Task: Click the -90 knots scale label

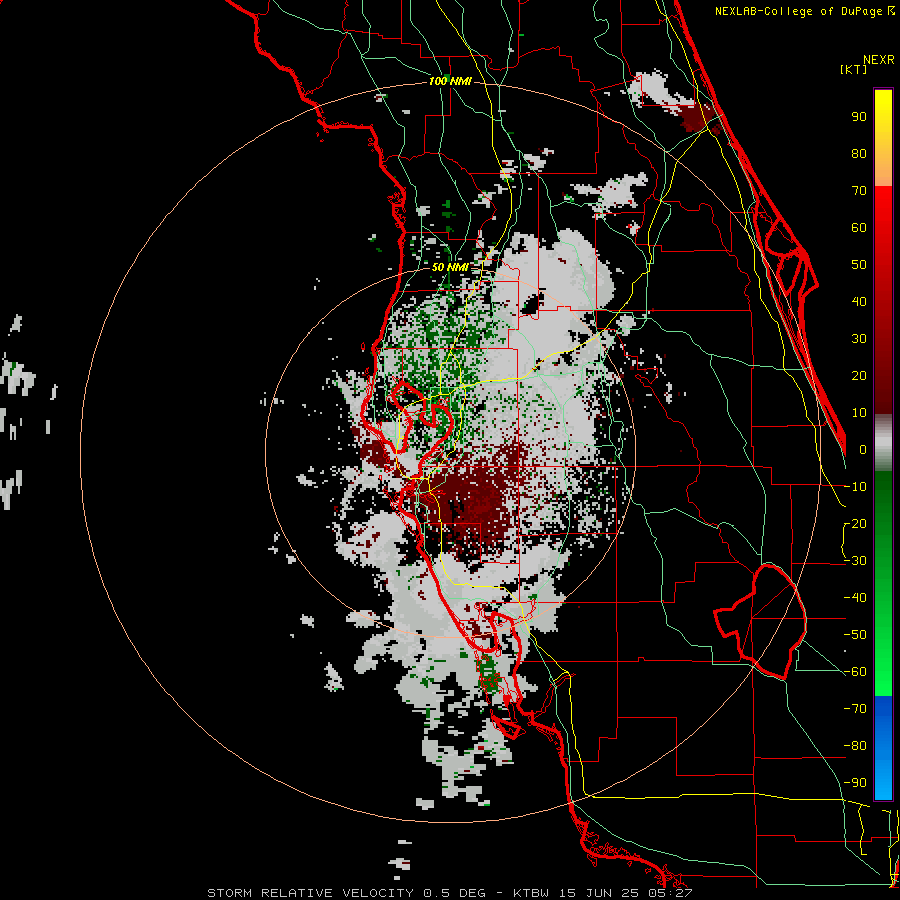Action: pyautogui.click(x=855, y=783)
